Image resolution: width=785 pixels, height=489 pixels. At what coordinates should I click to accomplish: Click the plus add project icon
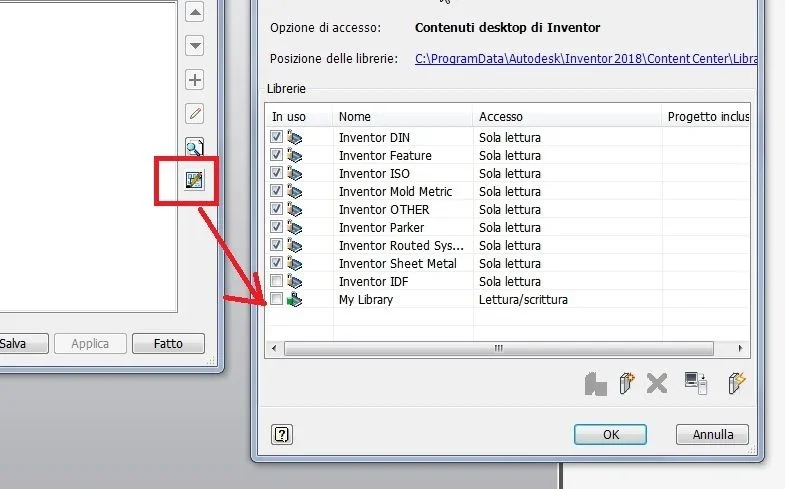coord(195,80)
